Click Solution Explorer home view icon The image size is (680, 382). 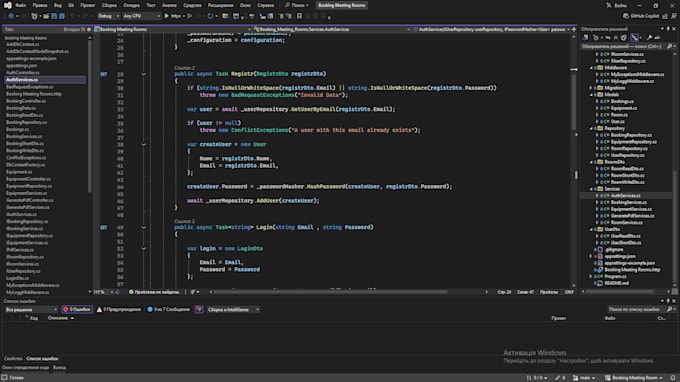(x=585, y=38)
